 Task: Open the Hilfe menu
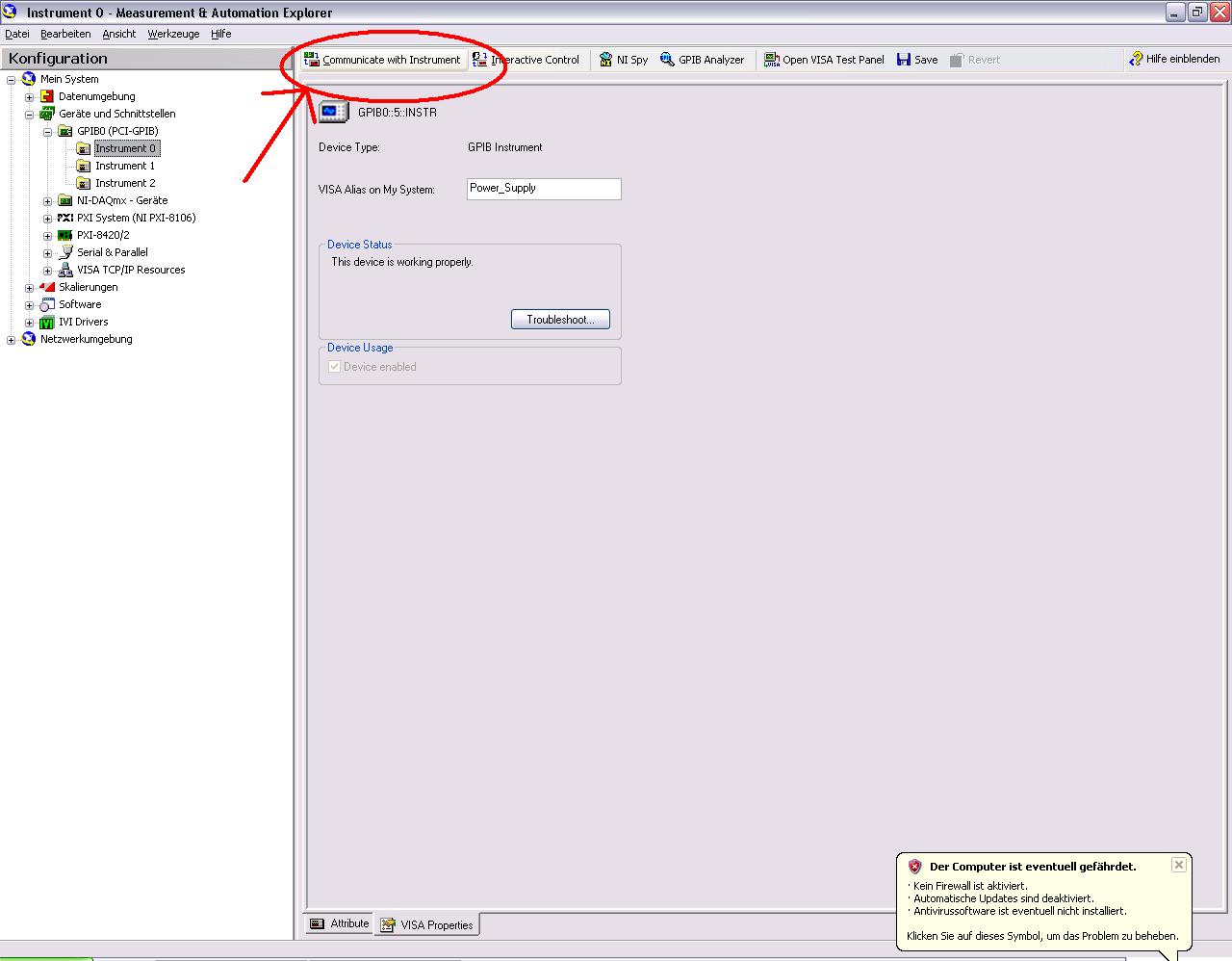tap(221, 34)
